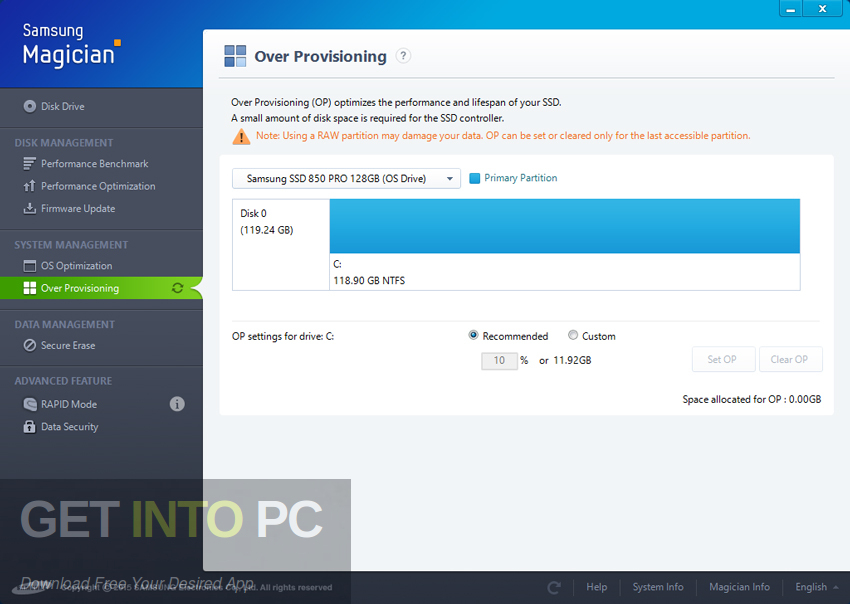The height and width of the screenshot is (604, 850).
Task: Click the Performance Optimization arrows icon
Action: pyautogui.click(x=29, y=186)
